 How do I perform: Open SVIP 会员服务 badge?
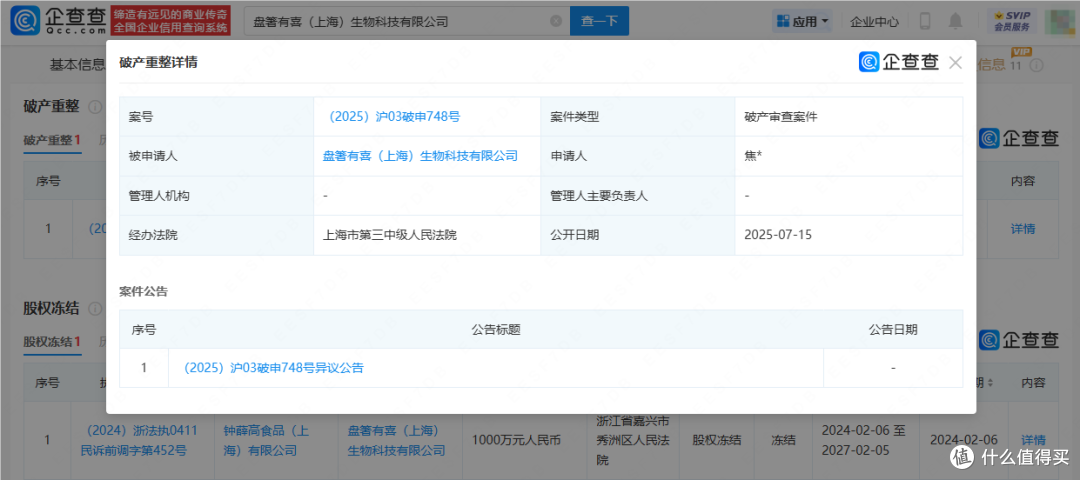(x=1012, y=21)
